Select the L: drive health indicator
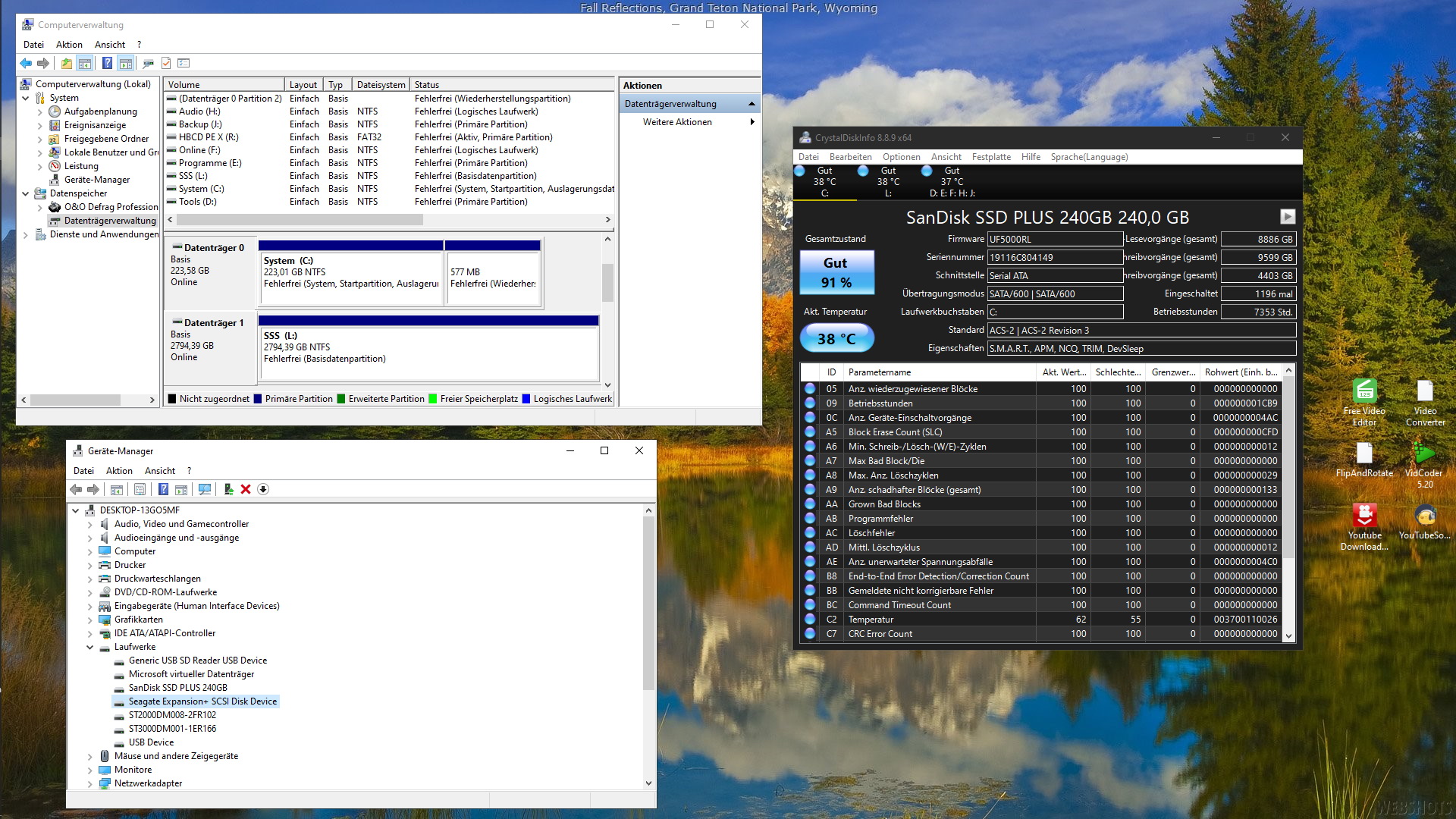The image size is (1456, 819). coord(888,181)
